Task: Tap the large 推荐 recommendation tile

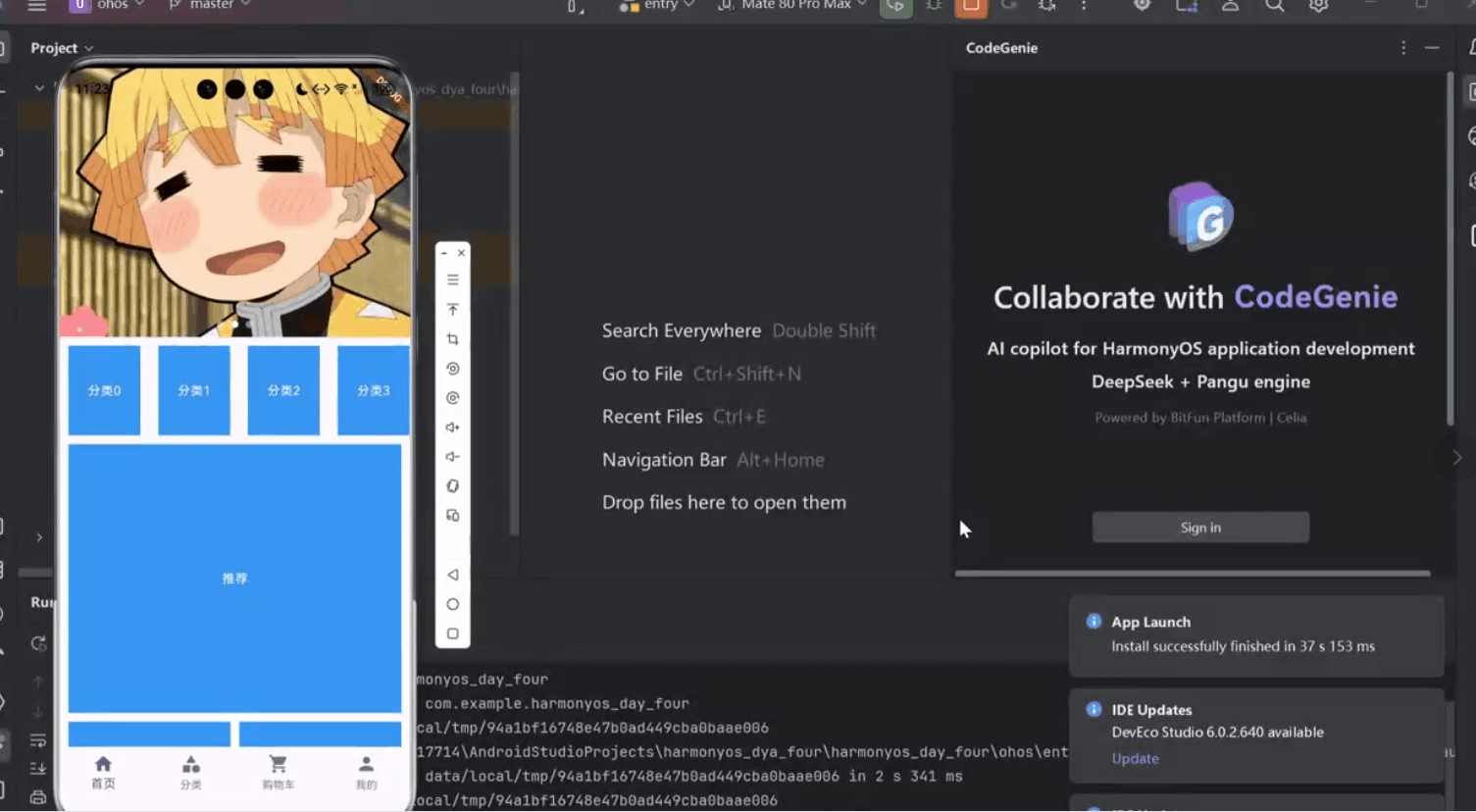Action: [234, 579]
